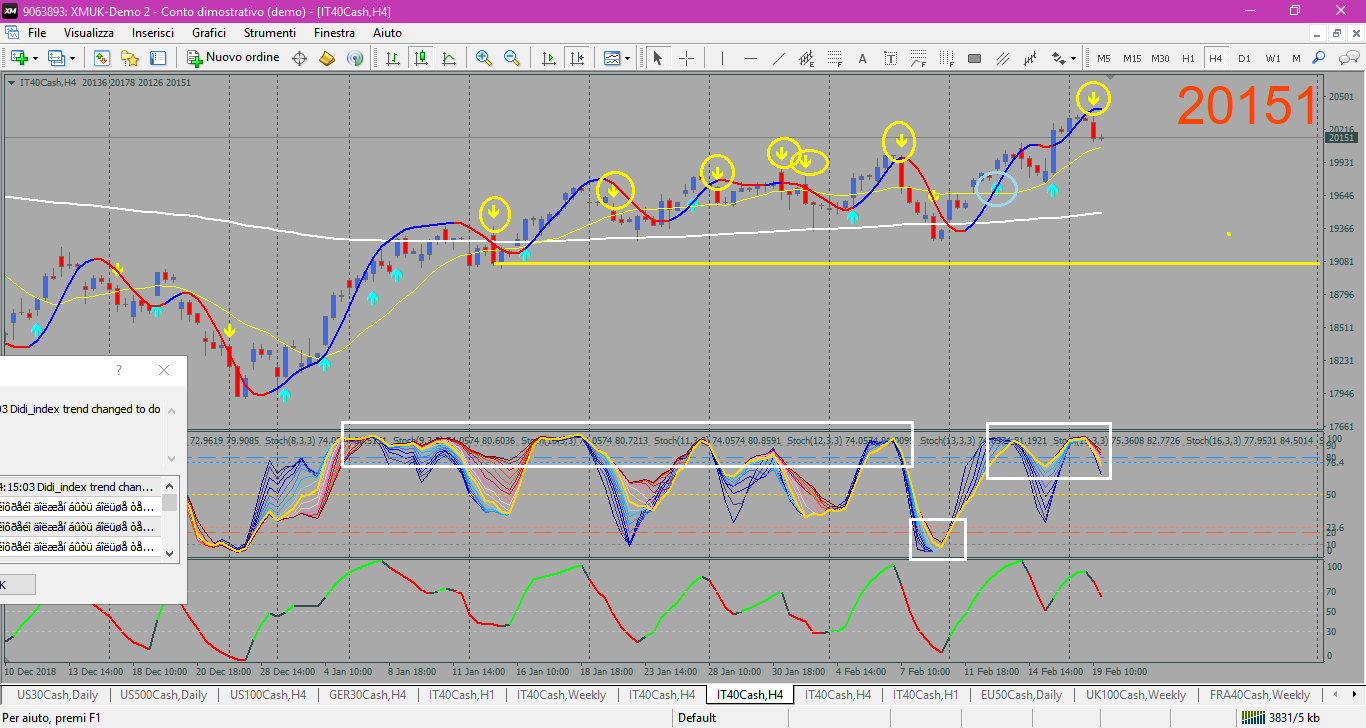Viewport: 1366px width, 728px height.
Task: Click the Nuovo ordine button
Action: point(235,58)
